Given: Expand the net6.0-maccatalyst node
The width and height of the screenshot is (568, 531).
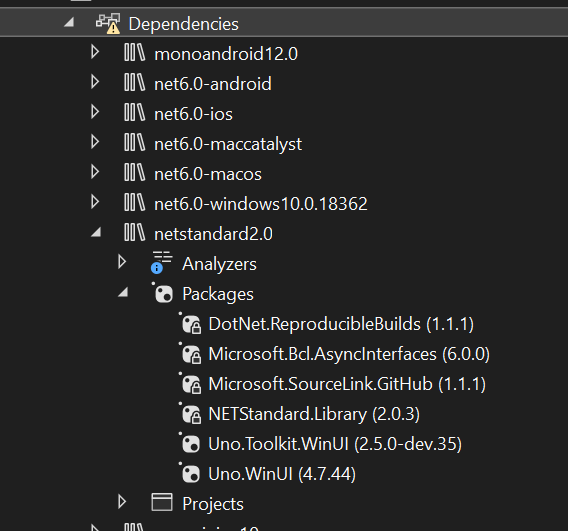Looking at the screenshot, I should point(95,142).
